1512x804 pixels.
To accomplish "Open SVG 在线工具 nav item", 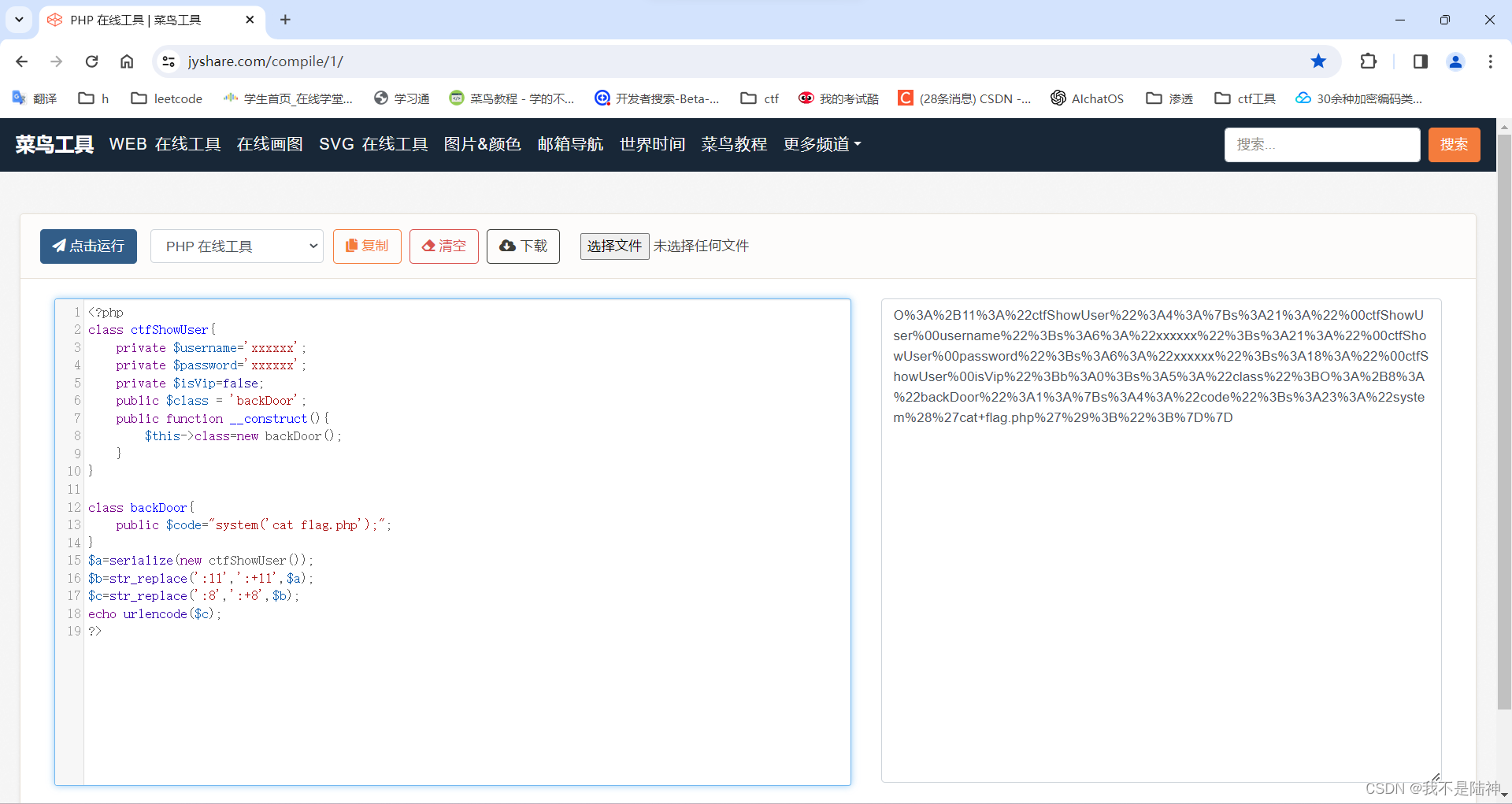I will click(x=373, y=144).
